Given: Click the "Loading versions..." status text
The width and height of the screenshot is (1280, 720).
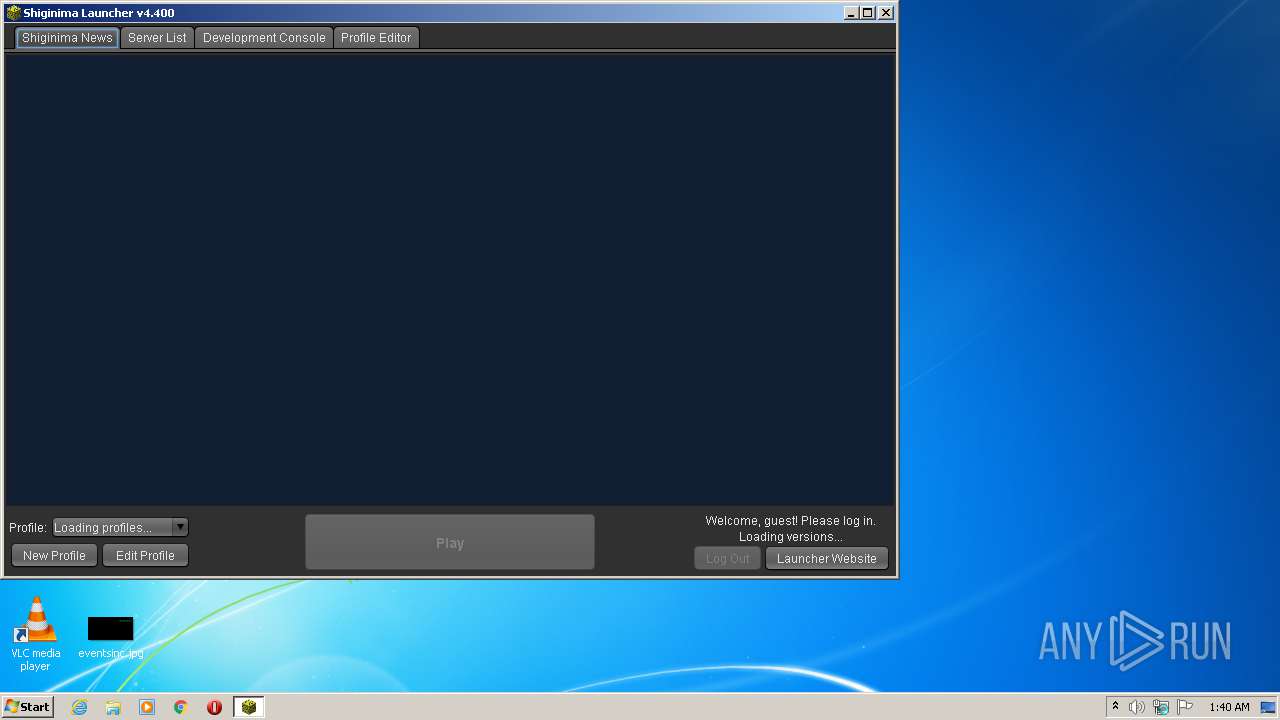Looking at the screenshot, I should (x=790, y=537).
